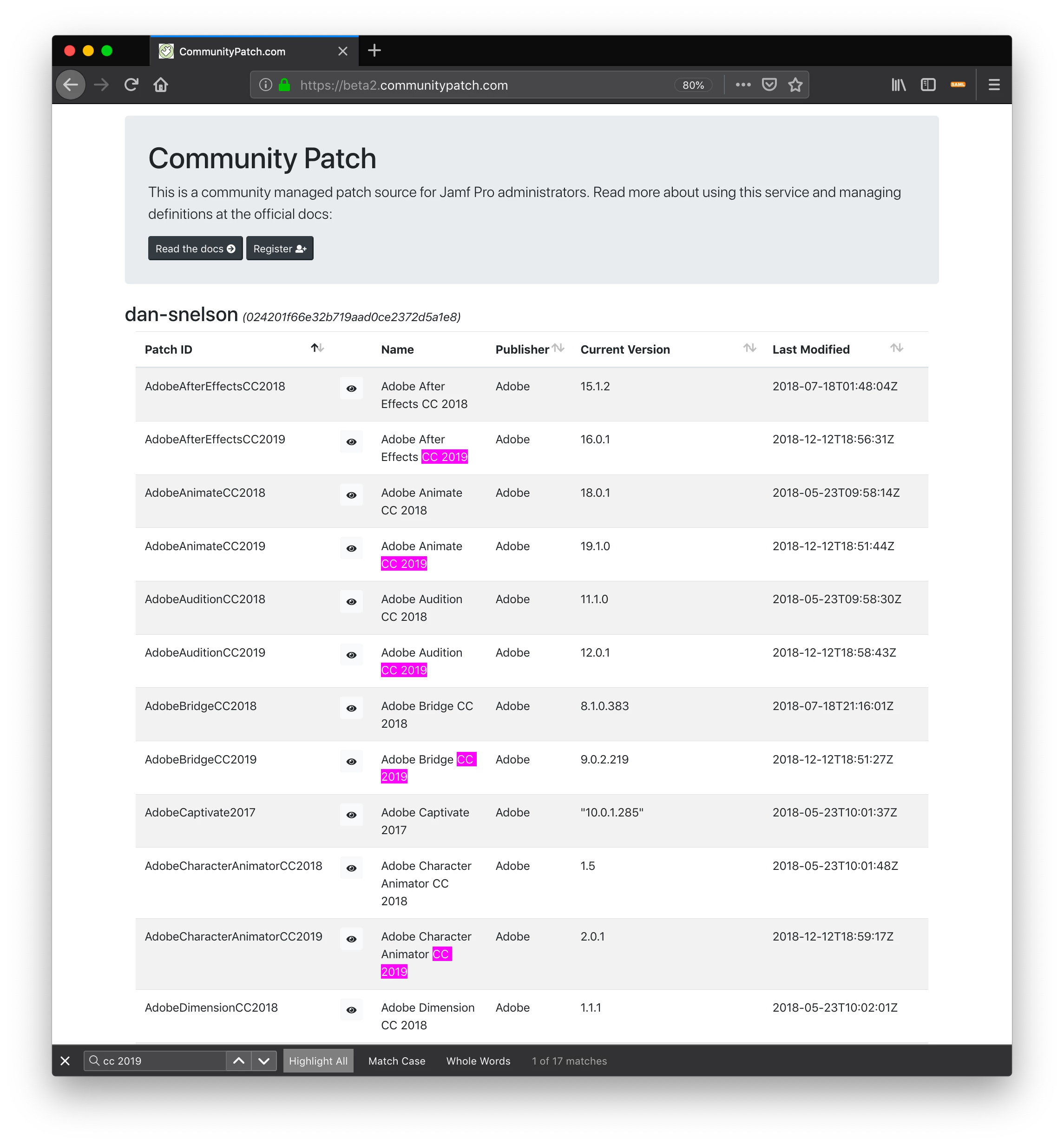Click the find bar search field
Screen dimensions: 1064x1145
(161, 1061)
